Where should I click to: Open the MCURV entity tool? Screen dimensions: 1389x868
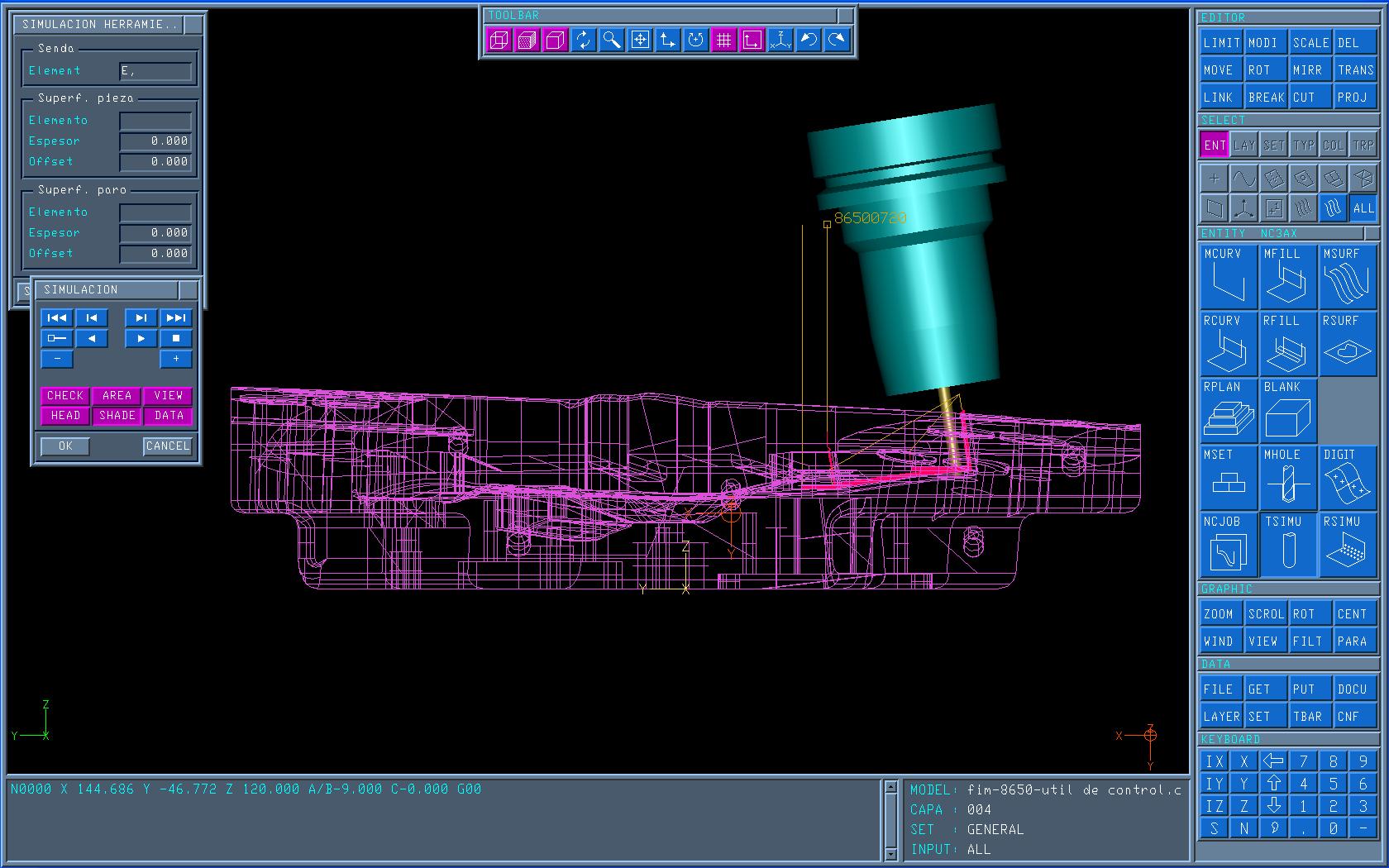tap(1229, 277)
